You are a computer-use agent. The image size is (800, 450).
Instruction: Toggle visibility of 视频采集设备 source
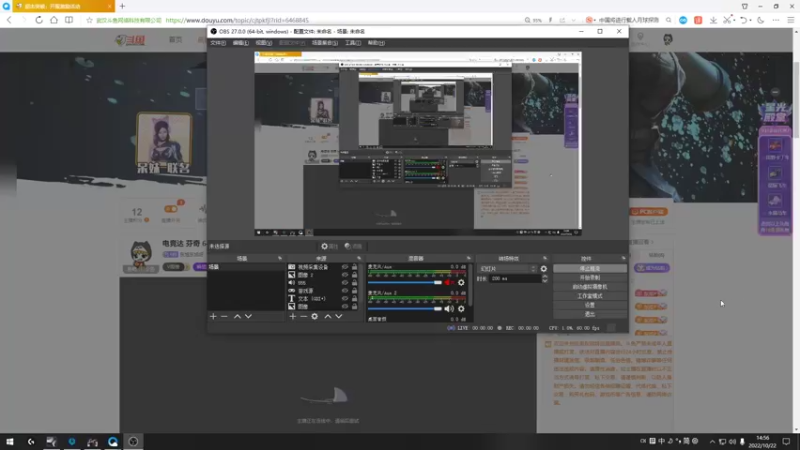coord(345,267)
